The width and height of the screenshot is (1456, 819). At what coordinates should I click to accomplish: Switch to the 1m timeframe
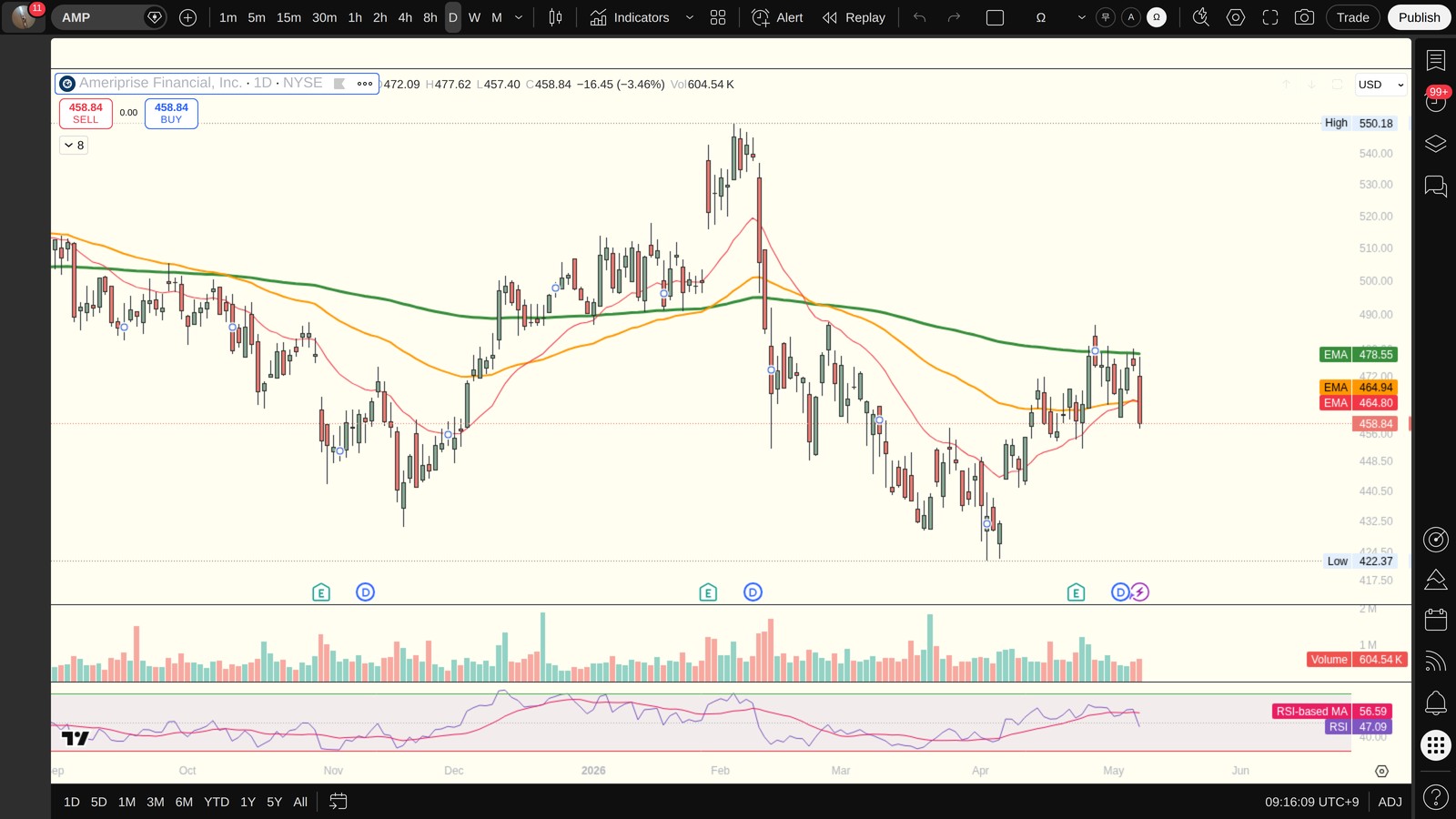(227, 17)
